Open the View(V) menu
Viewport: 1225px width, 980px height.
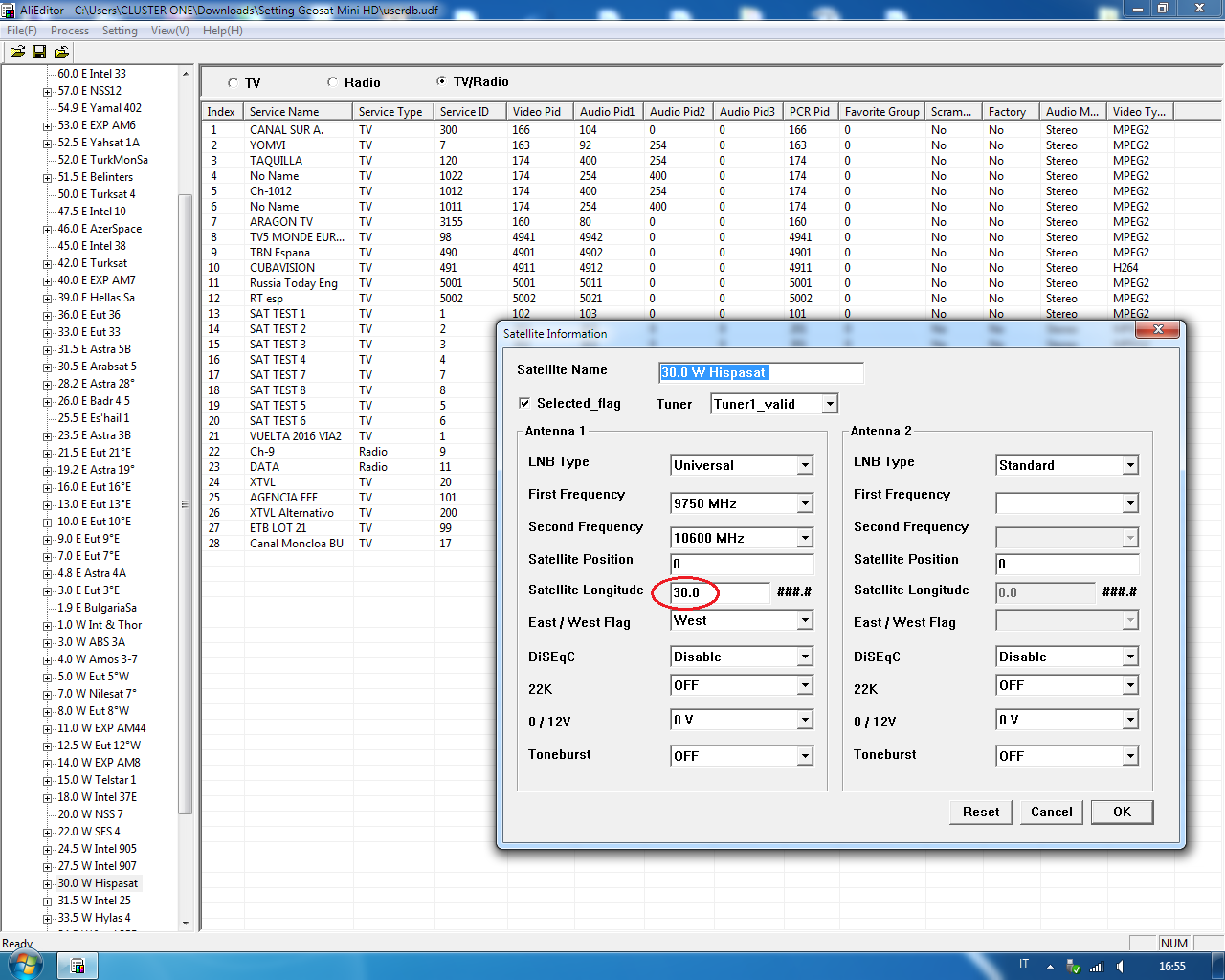pyautogui.click(x=170, y=31)
